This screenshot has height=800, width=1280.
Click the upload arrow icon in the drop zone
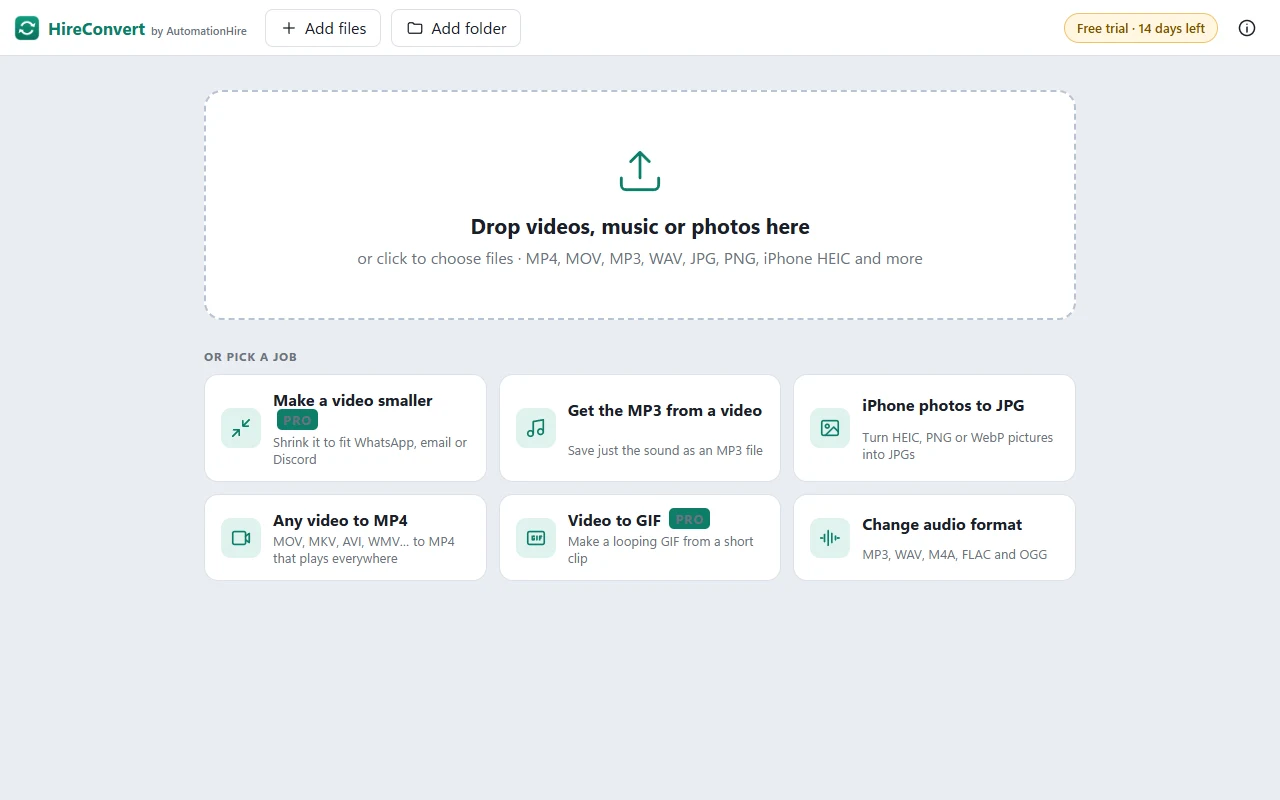640,171
